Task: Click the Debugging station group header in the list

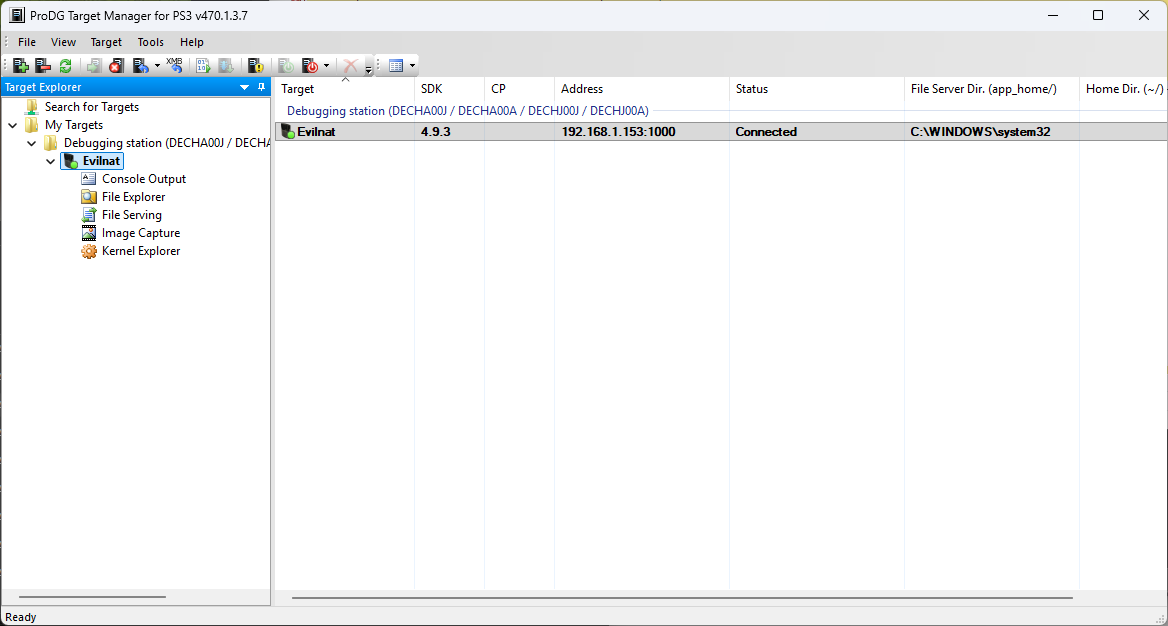Action: [x=468, y=111]
